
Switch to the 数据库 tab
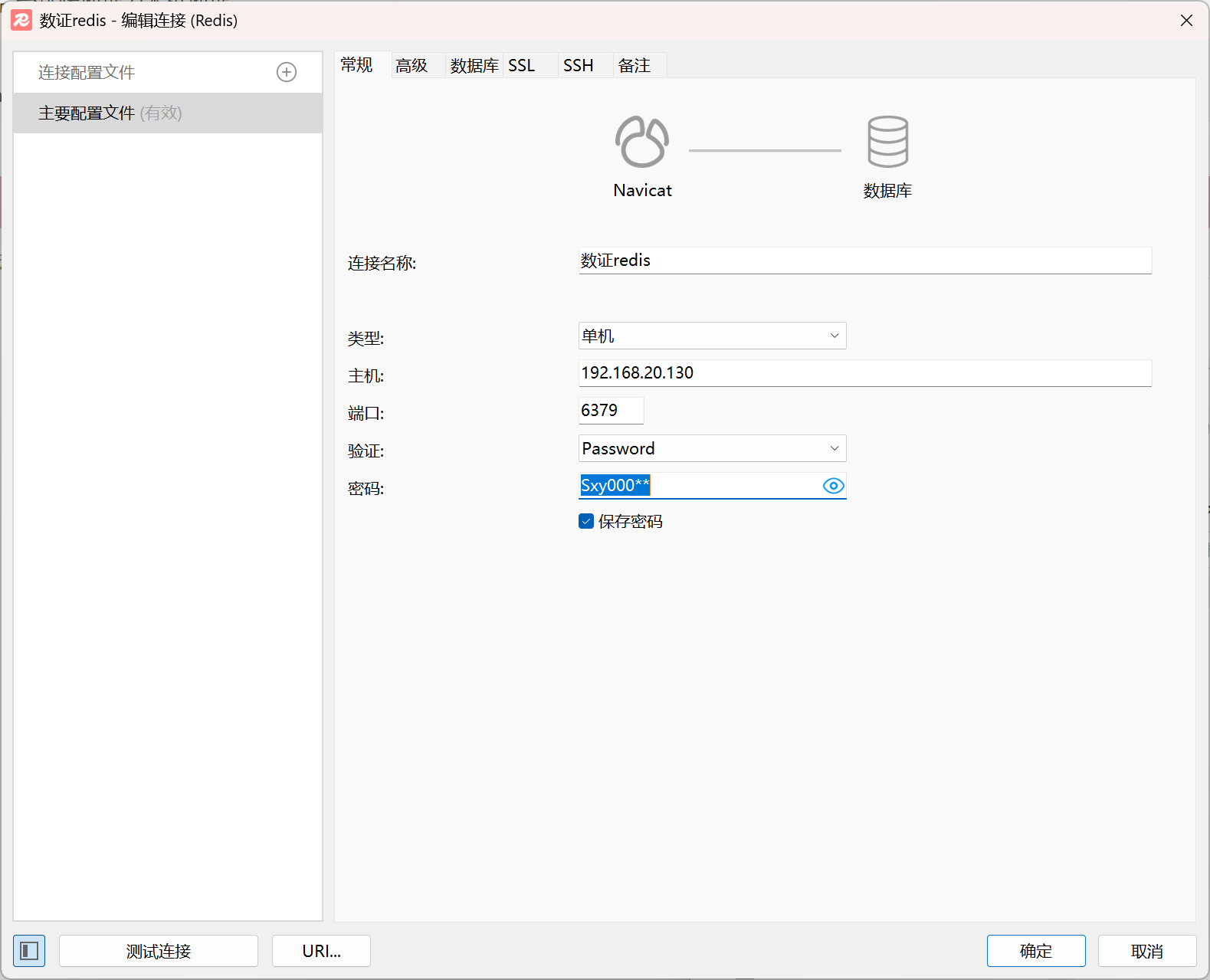pyautogui.click(x=474, y=66)
